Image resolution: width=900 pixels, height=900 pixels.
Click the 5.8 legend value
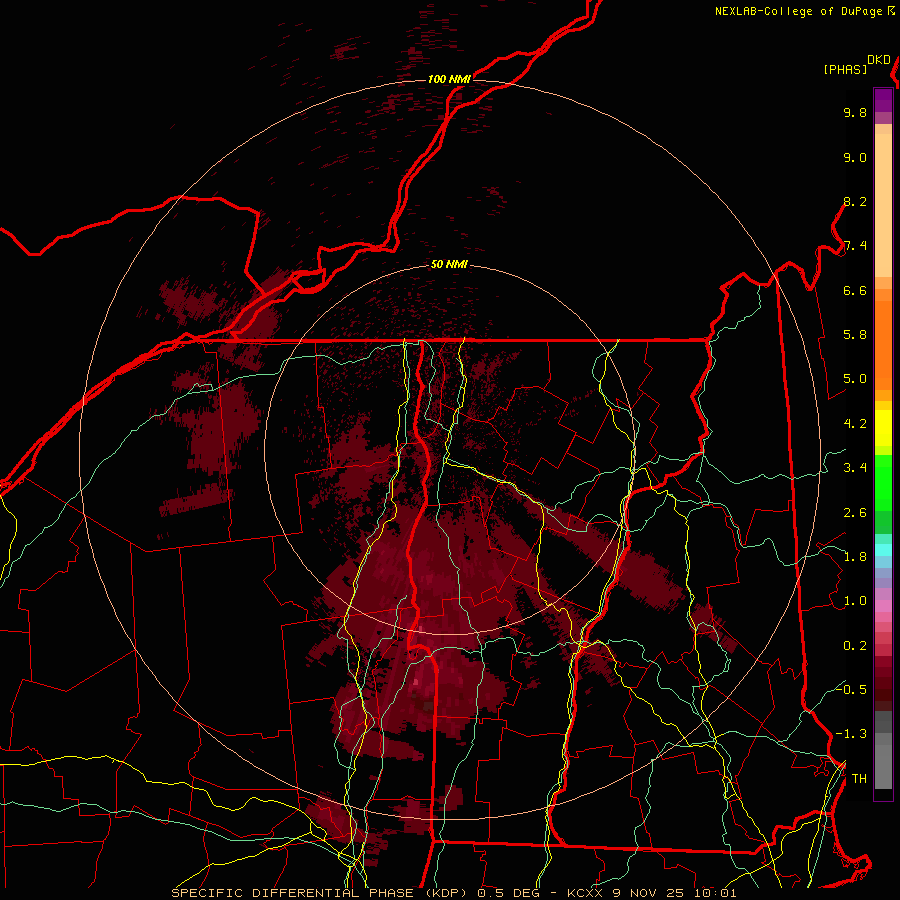pos(855,335)
